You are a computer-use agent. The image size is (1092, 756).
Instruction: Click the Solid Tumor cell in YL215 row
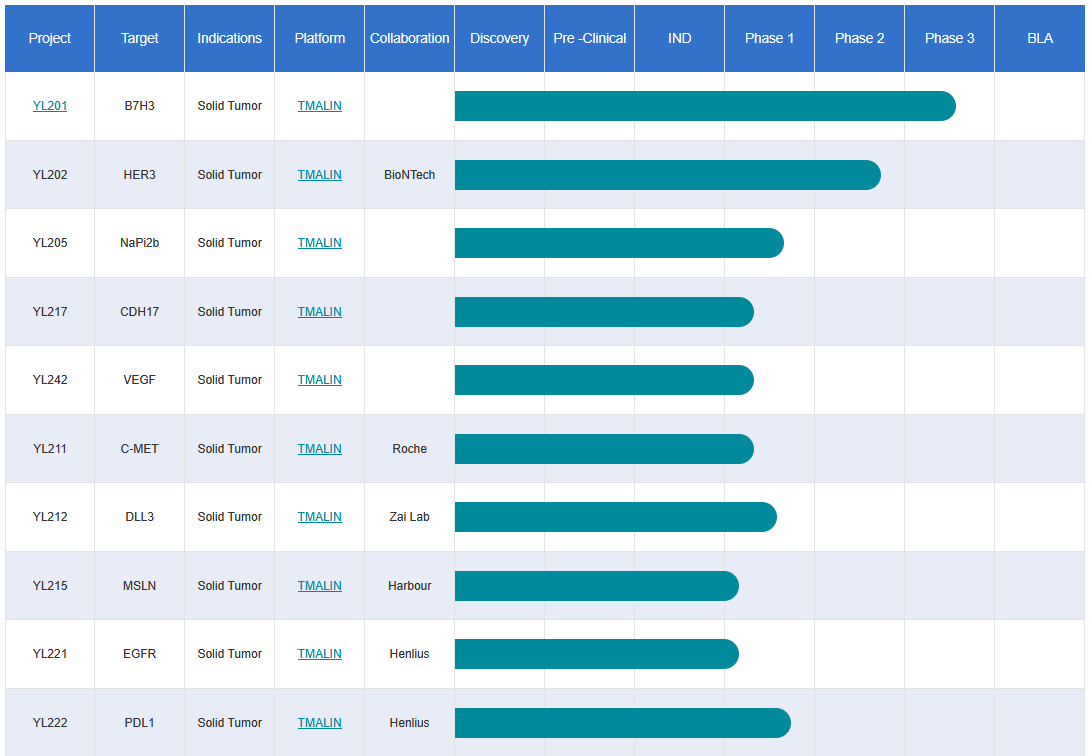[x=228, y=585]
